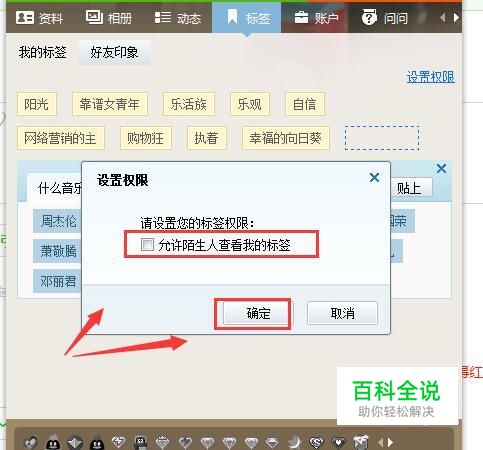The width and height of the screenshot is (483, 450).
Task: Click the 贴上 button
Action: (x=411, y=188)
